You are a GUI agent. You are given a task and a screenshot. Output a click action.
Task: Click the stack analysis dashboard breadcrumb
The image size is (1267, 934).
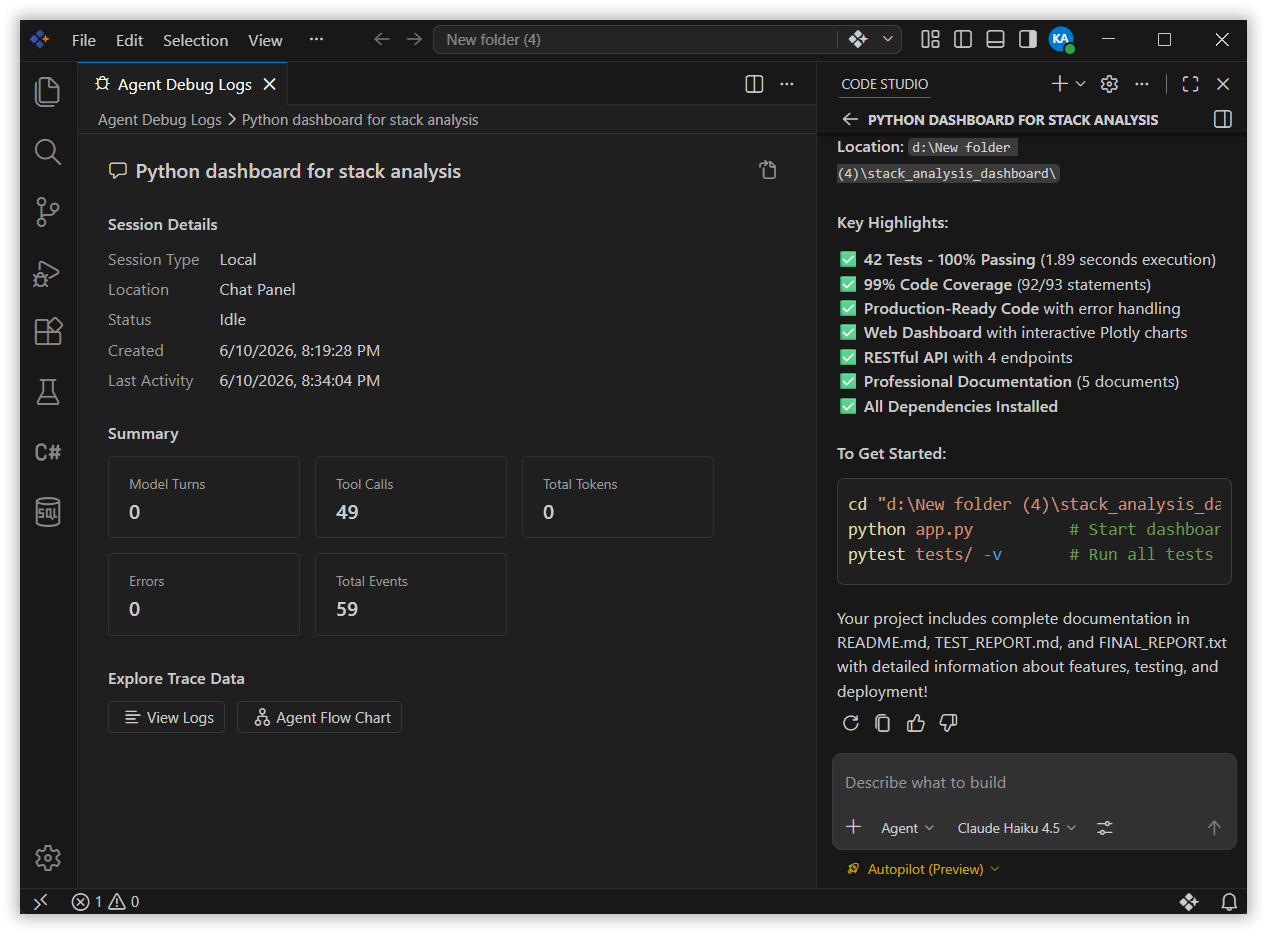click(x=360, y=119)
